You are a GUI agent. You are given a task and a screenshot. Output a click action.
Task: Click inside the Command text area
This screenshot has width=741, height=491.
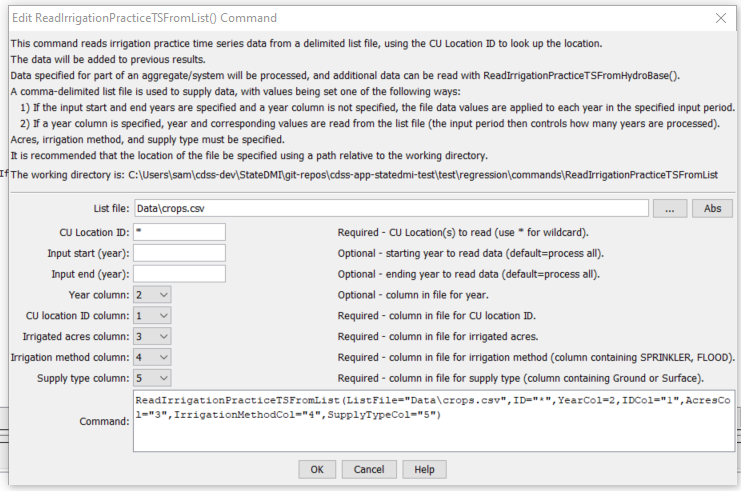(x=434, y=421)
